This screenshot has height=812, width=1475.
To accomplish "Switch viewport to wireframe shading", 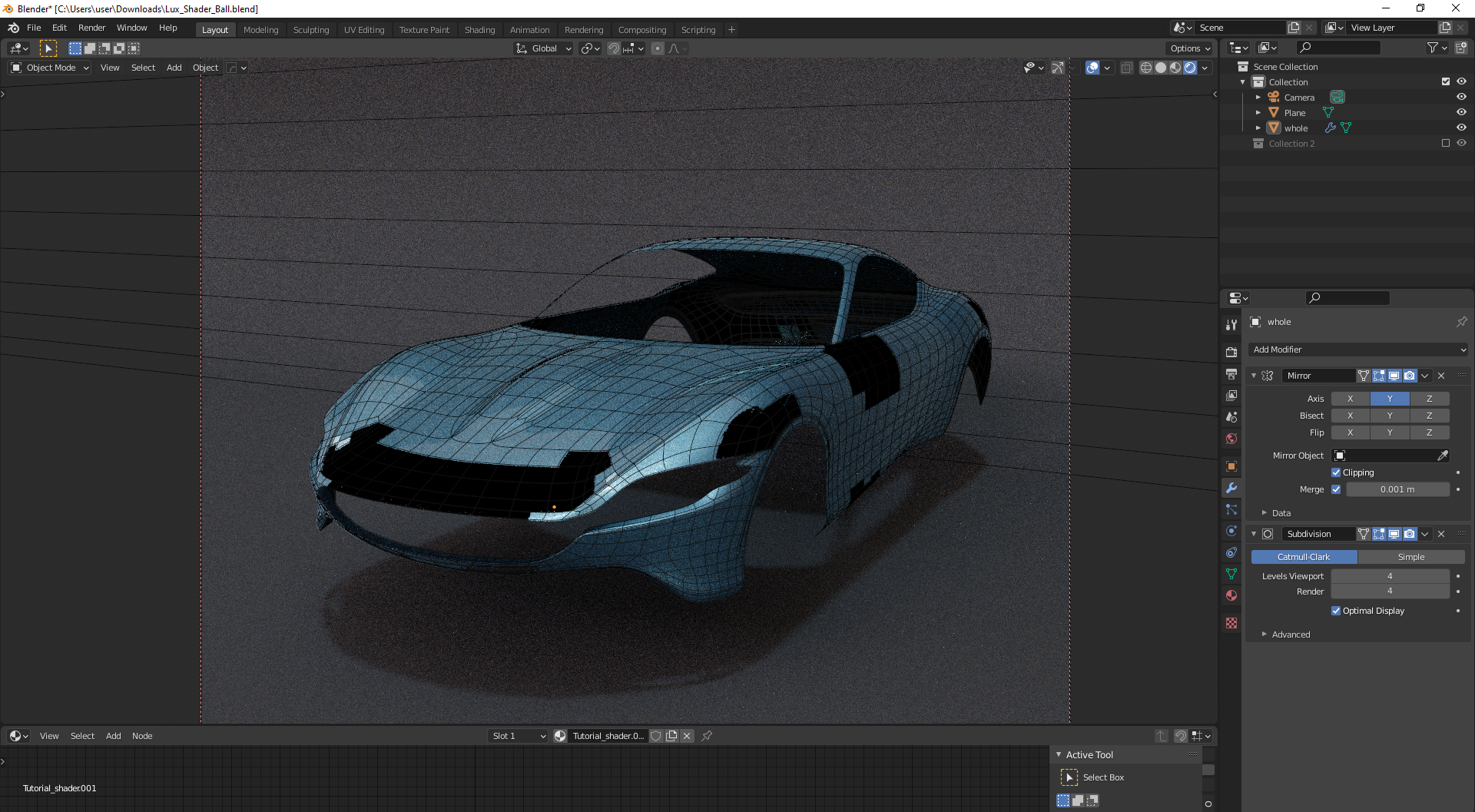I will (1145, 68).
